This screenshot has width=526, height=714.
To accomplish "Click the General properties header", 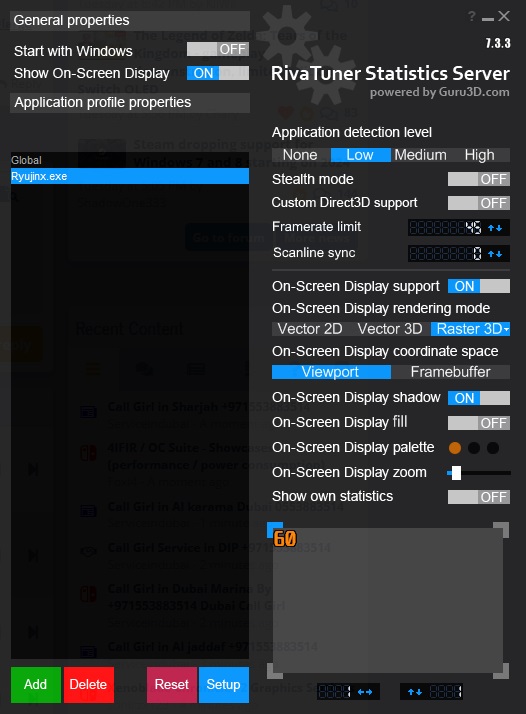I will pyautogui.click(x=130, y=20).
